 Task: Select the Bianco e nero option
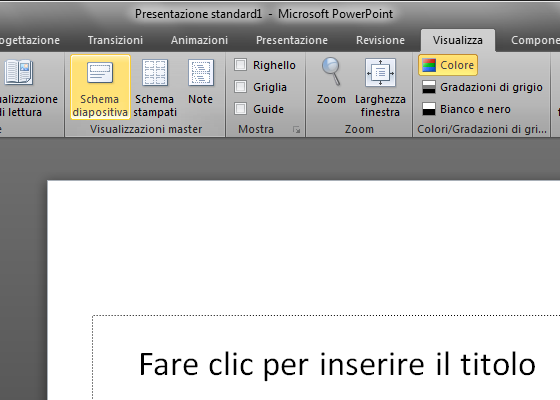pos(466,109)
